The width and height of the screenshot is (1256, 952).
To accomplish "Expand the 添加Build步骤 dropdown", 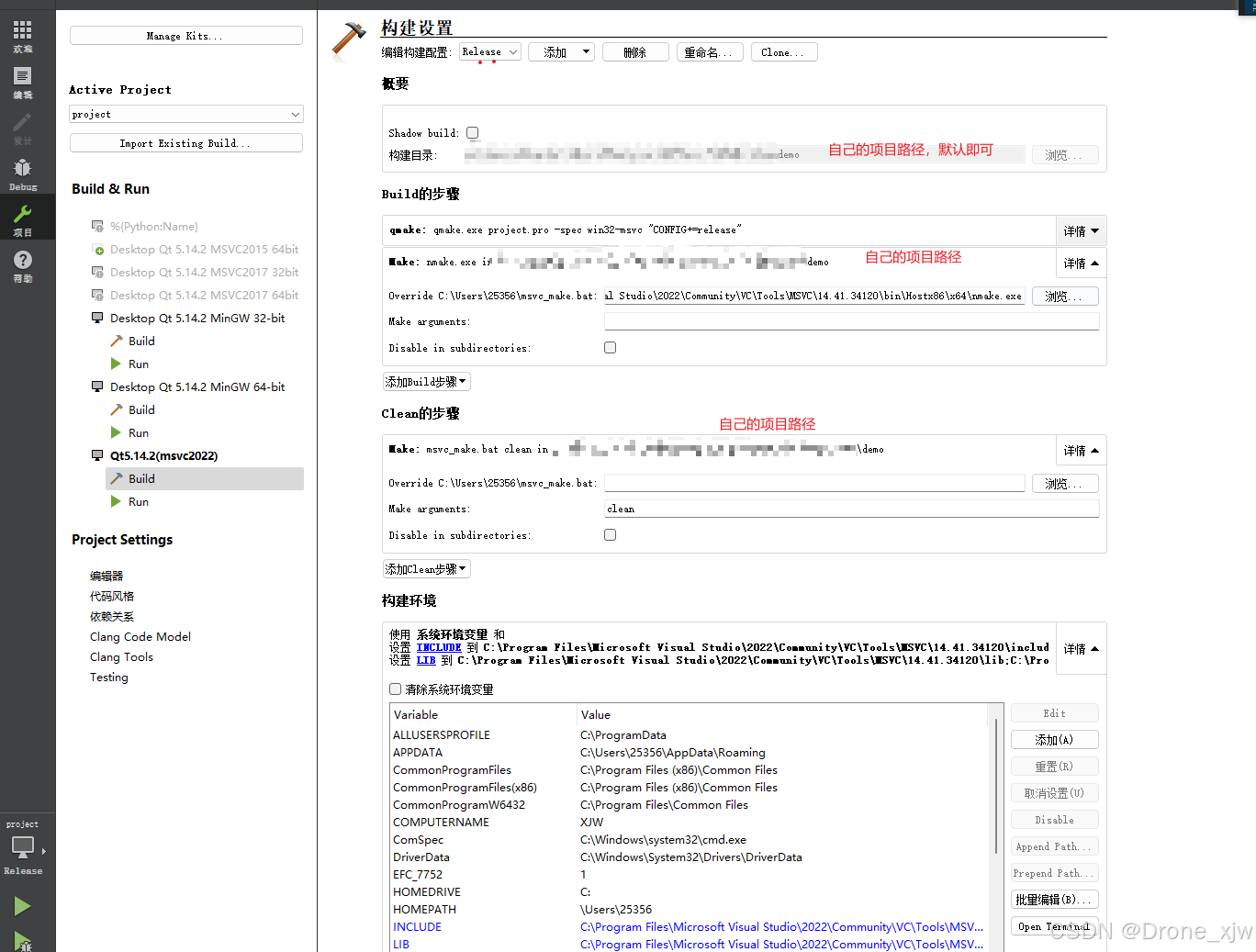I will coord(426,382).
